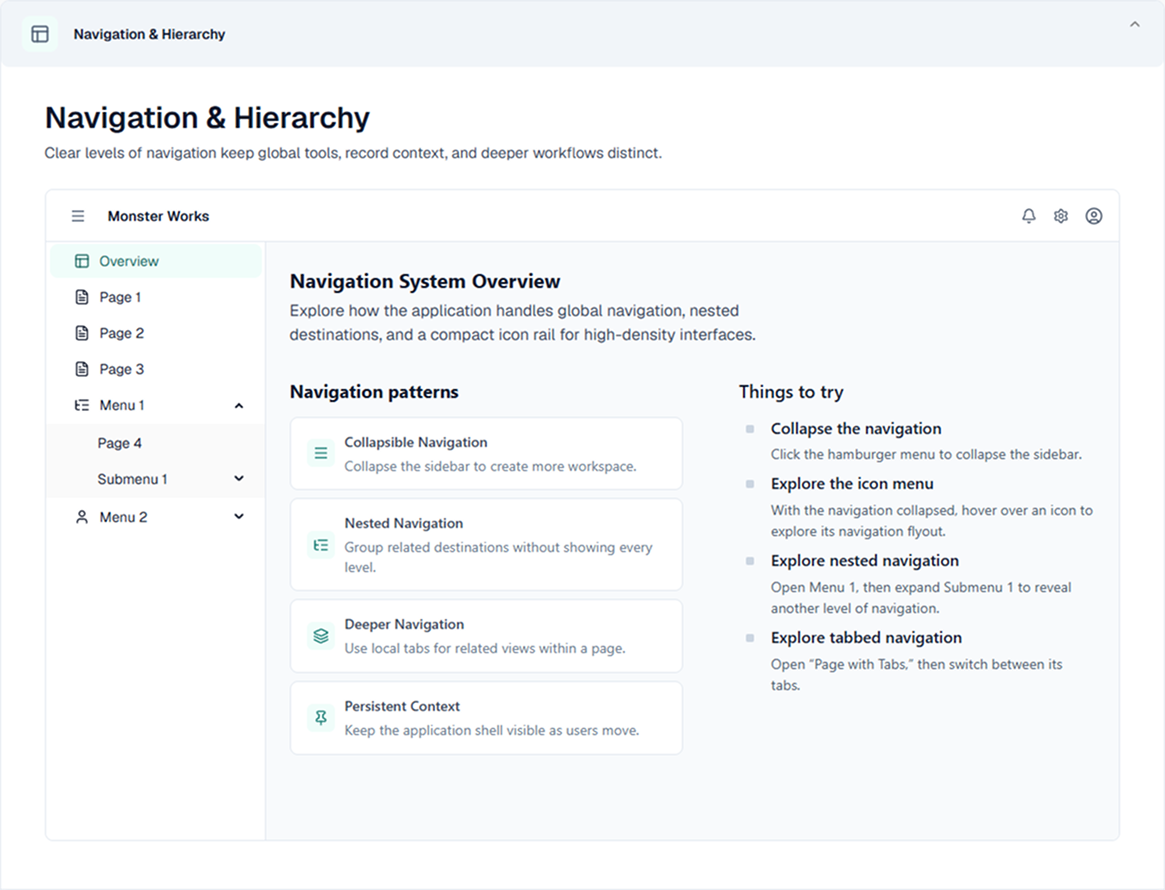Click "Use local tabs for related views" description
1165x890 pixels.
click(485, 649)
